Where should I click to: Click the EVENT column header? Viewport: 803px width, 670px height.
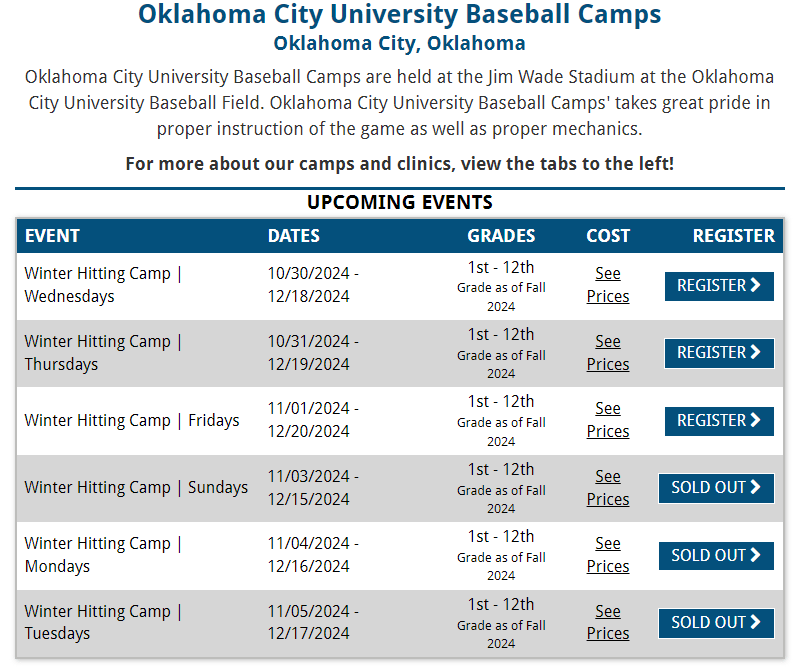(52, 236)
